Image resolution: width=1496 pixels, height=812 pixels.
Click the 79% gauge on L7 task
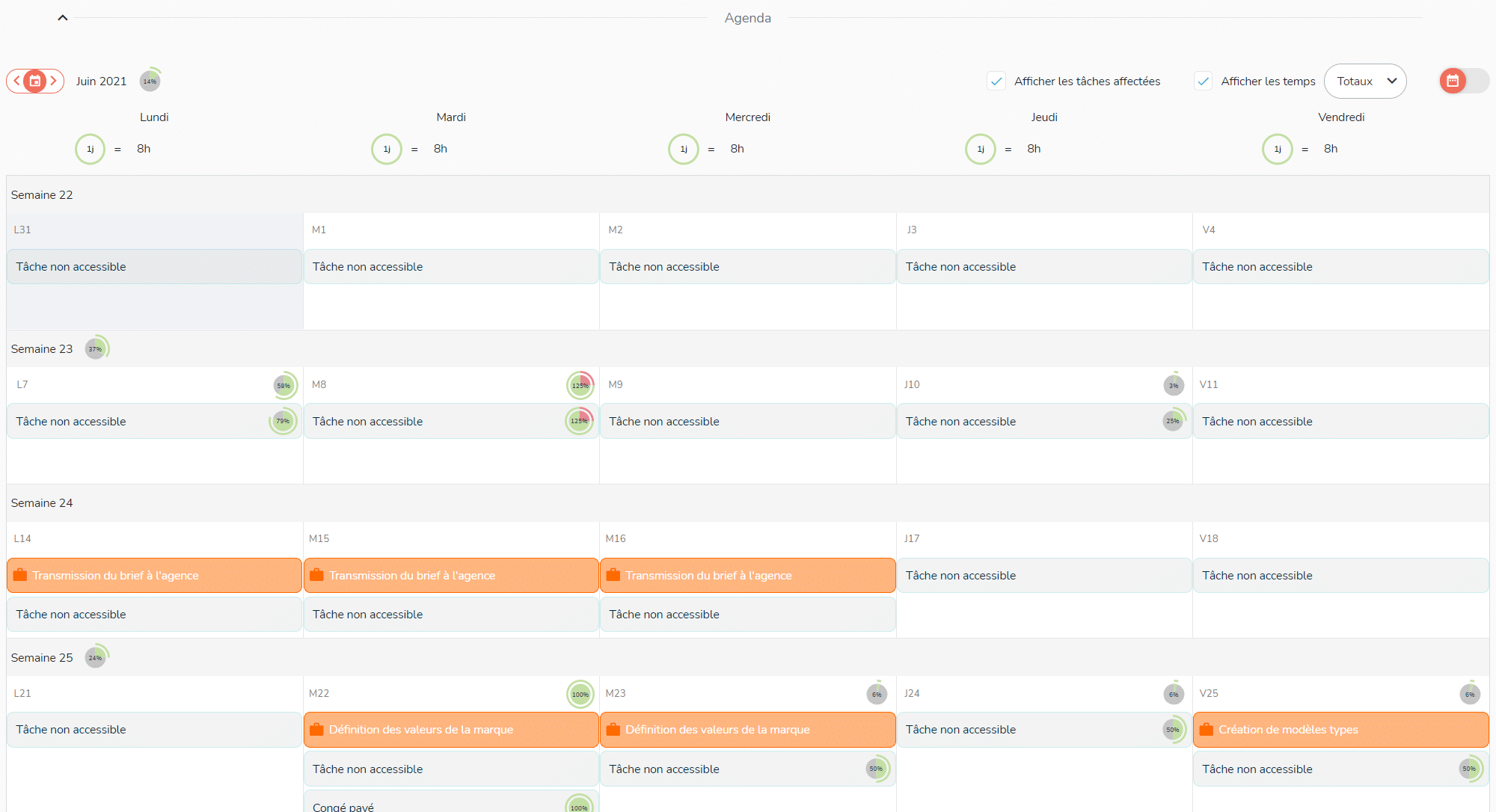pos(283,421)
